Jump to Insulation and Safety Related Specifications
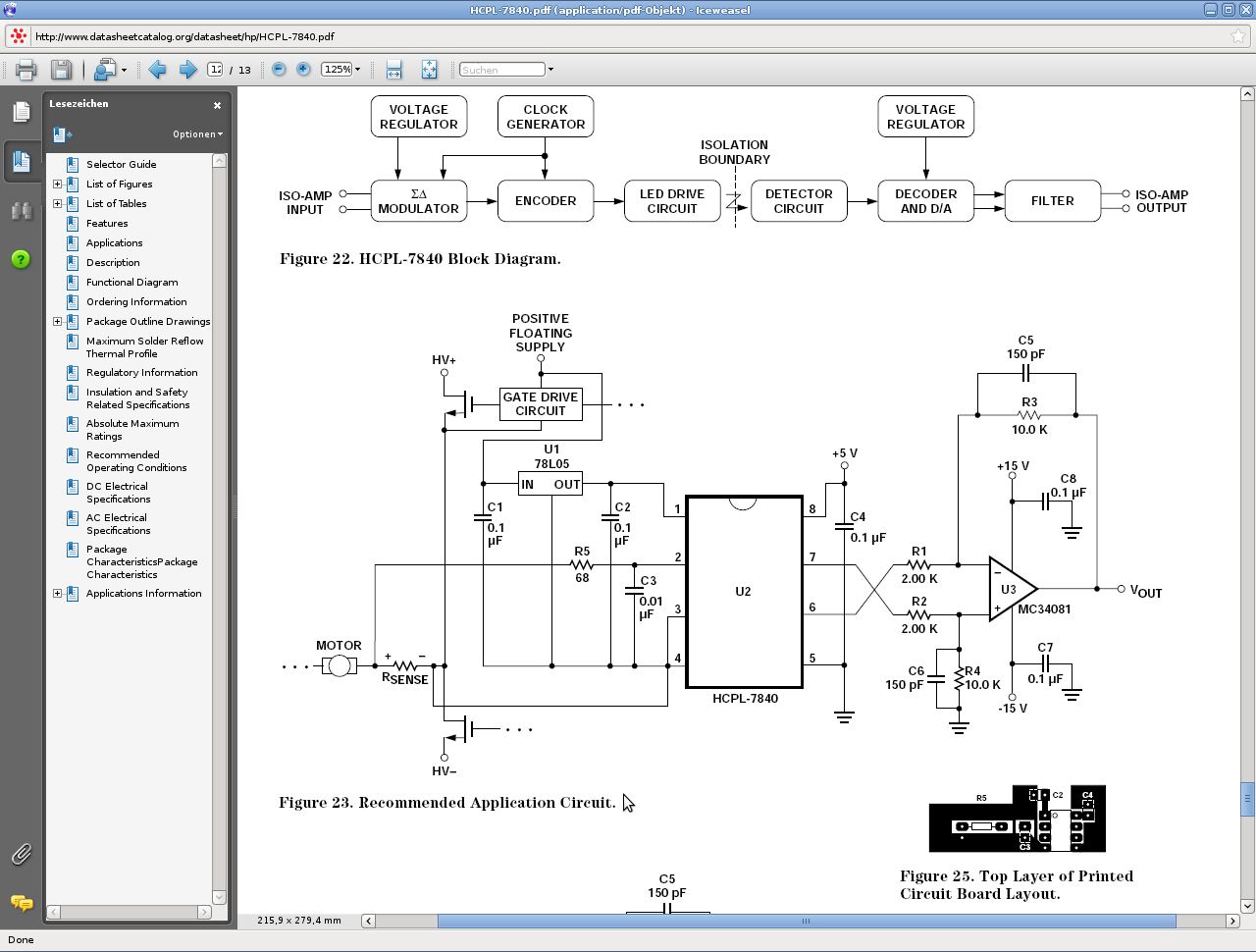Image resolution: width=1256 pixels, height=952 pixels. pos(137,398)
